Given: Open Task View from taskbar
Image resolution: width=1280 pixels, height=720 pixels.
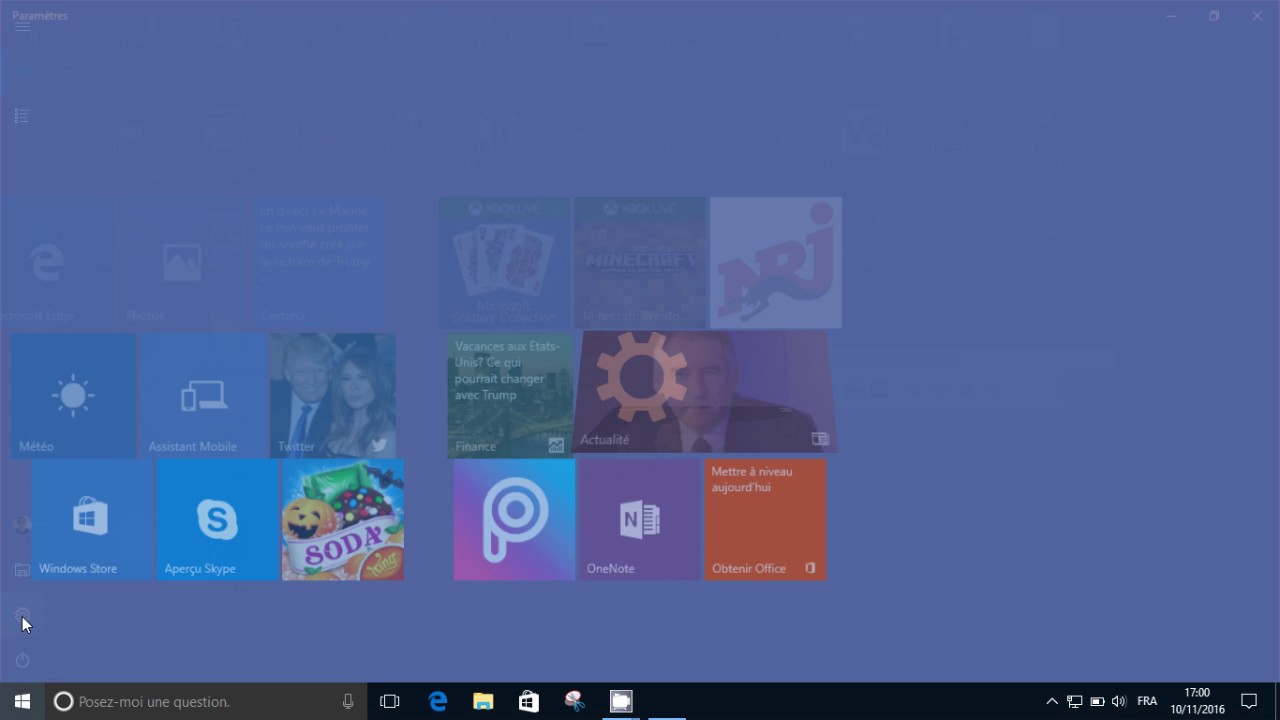Looking at the screenshot, I should 390,701.
